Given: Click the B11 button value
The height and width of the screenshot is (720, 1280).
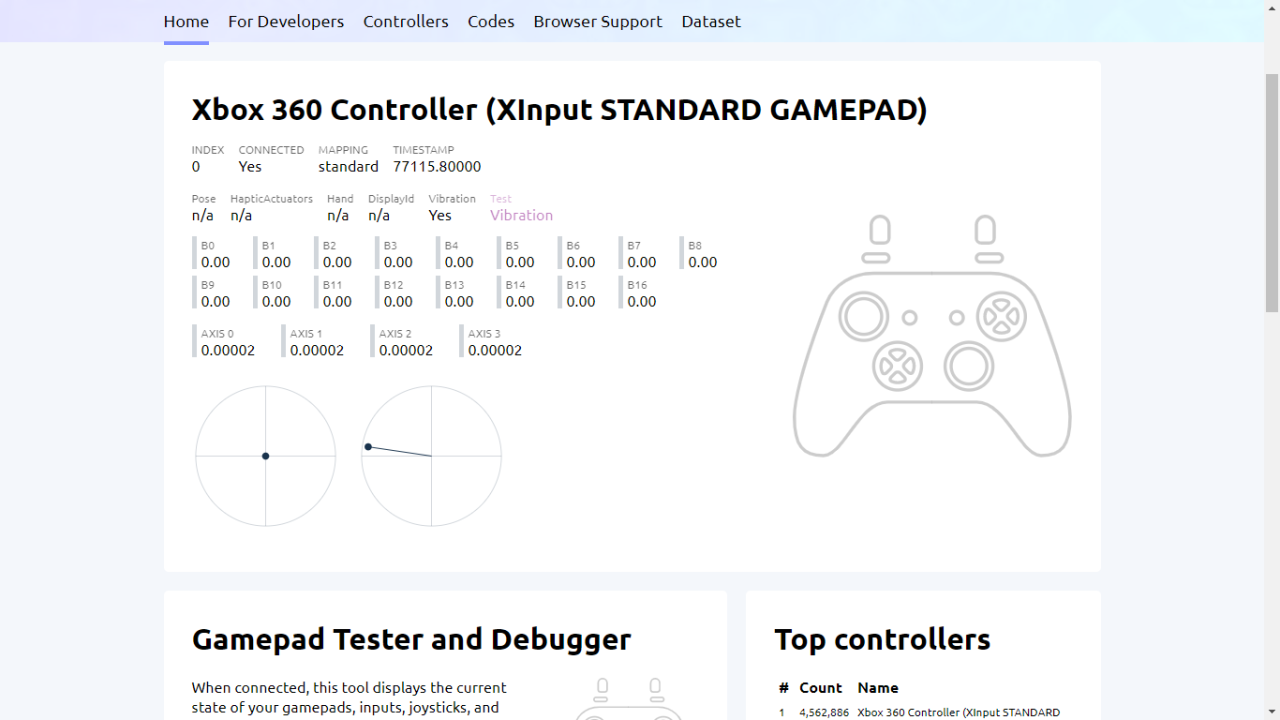Looking at the screenshot, I should pos(337,301).
